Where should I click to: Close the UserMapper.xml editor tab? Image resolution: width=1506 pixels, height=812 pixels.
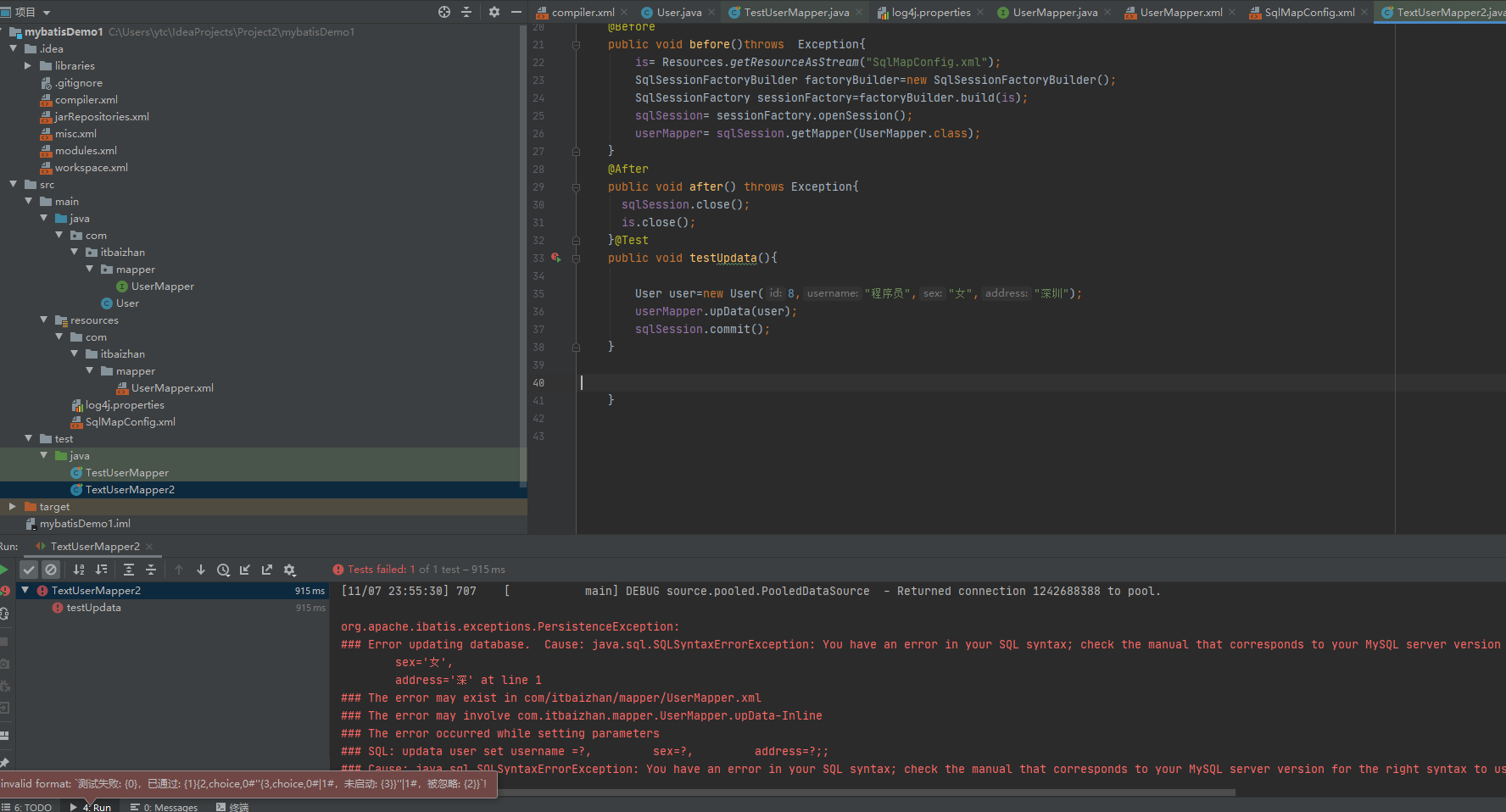[1232, 12]
